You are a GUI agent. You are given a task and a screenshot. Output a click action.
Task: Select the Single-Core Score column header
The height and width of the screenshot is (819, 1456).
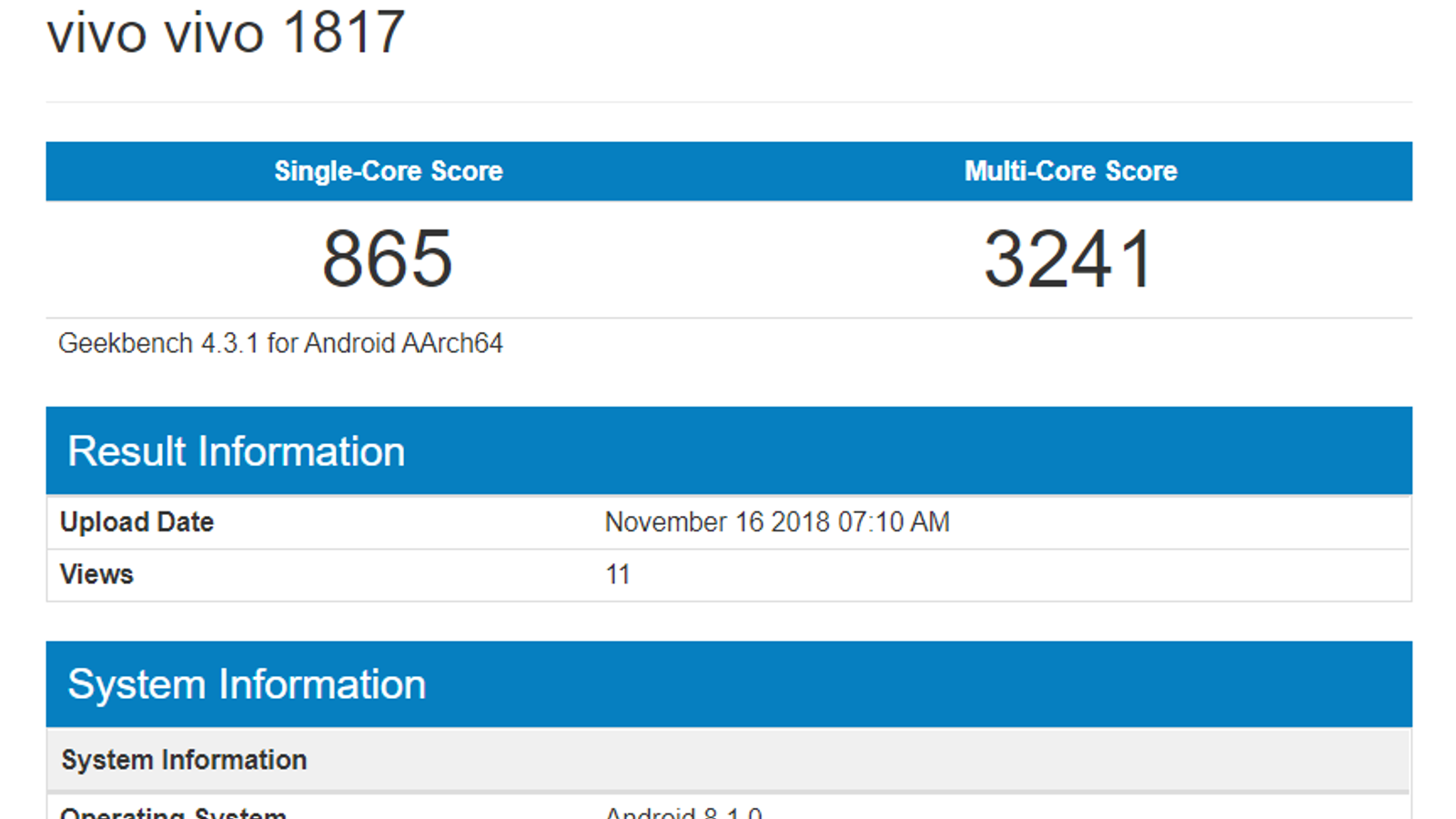(389, 171)
